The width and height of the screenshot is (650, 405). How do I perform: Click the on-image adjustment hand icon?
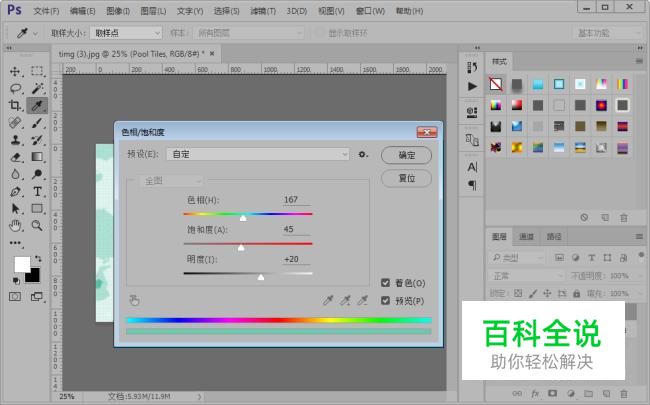tap(135, 299)
